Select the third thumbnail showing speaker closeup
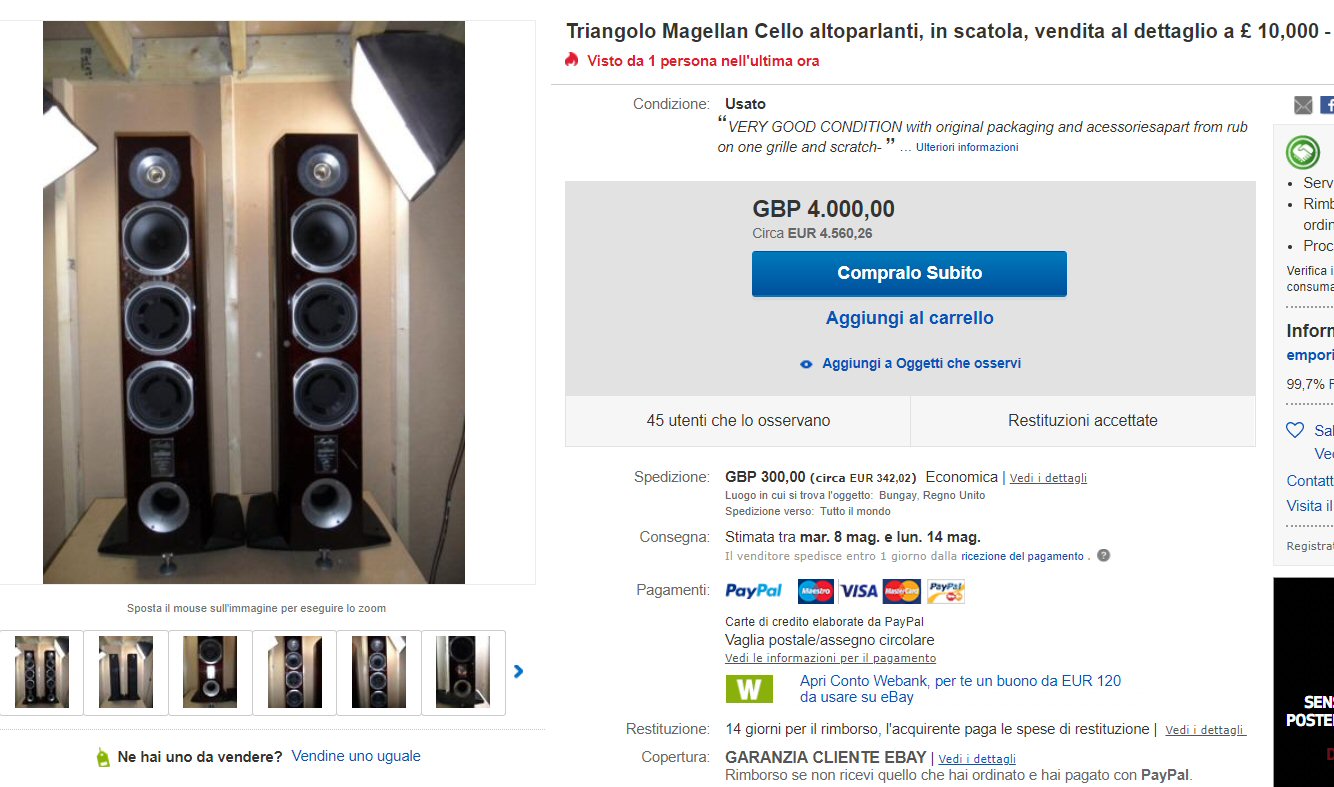Screen dimensions: 1334x787 [x=210, y=672]
